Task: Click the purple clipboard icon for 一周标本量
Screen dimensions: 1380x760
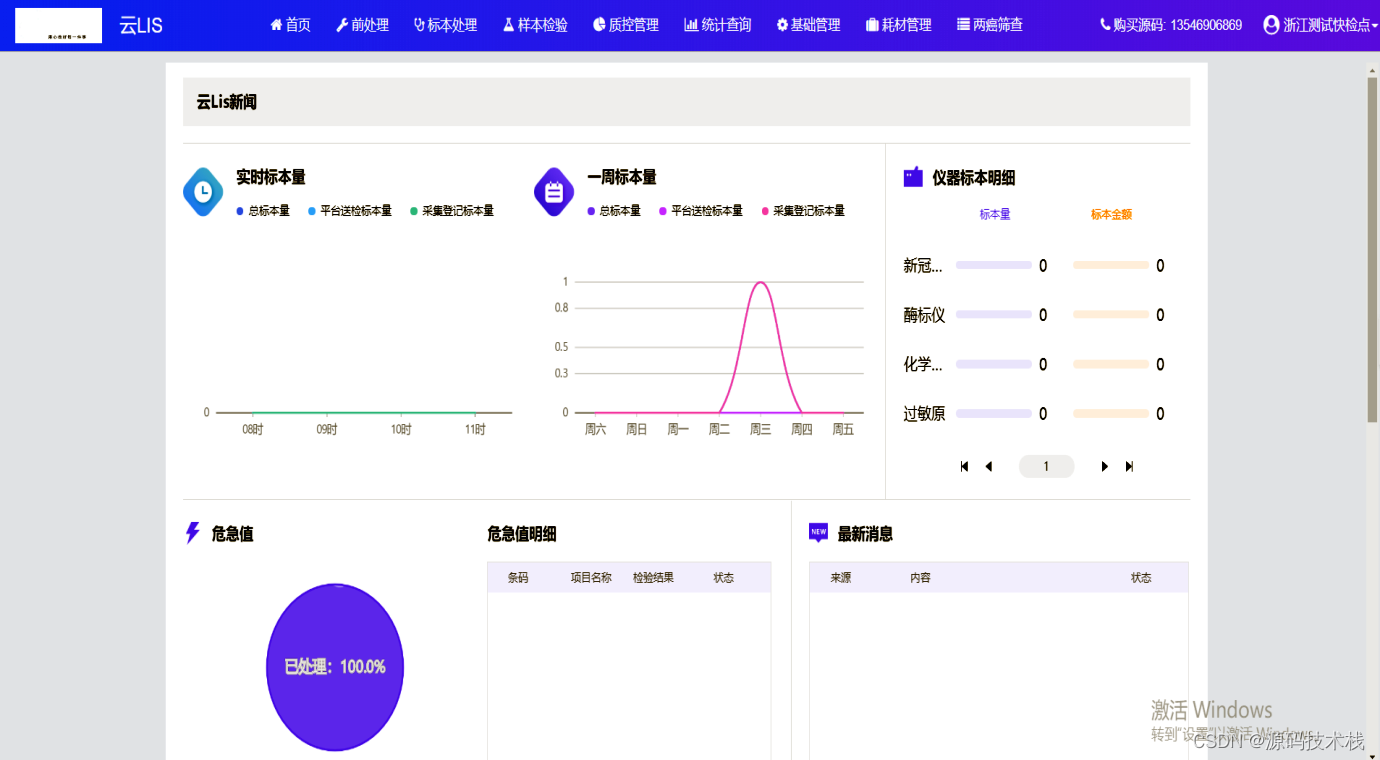Action: (554, 192)
